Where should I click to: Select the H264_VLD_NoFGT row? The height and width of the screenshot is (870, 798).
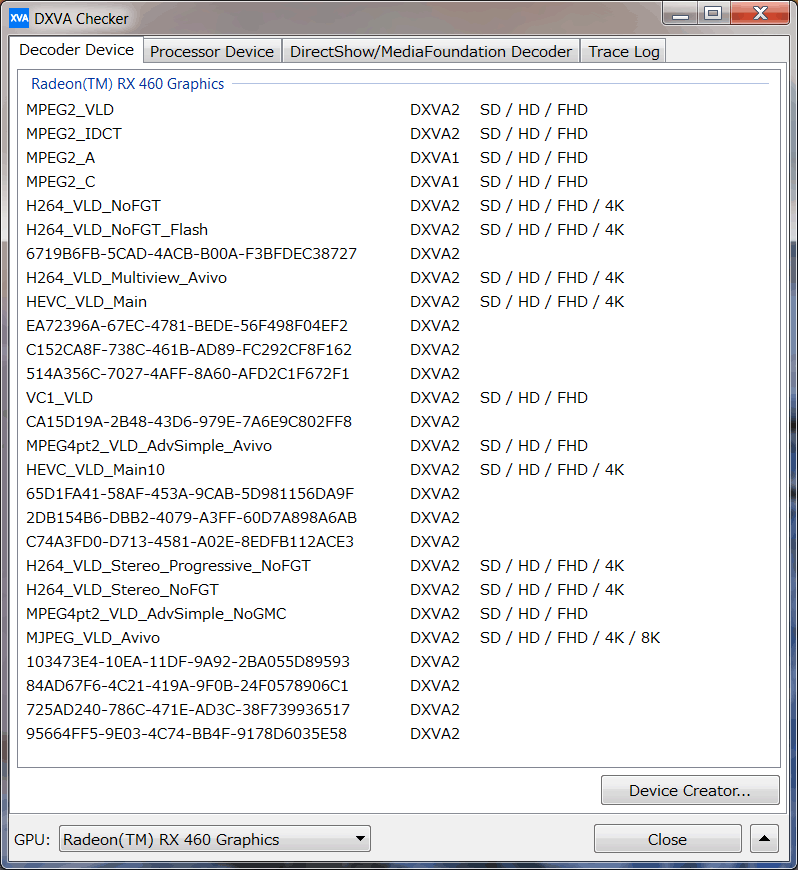point(397,206)
